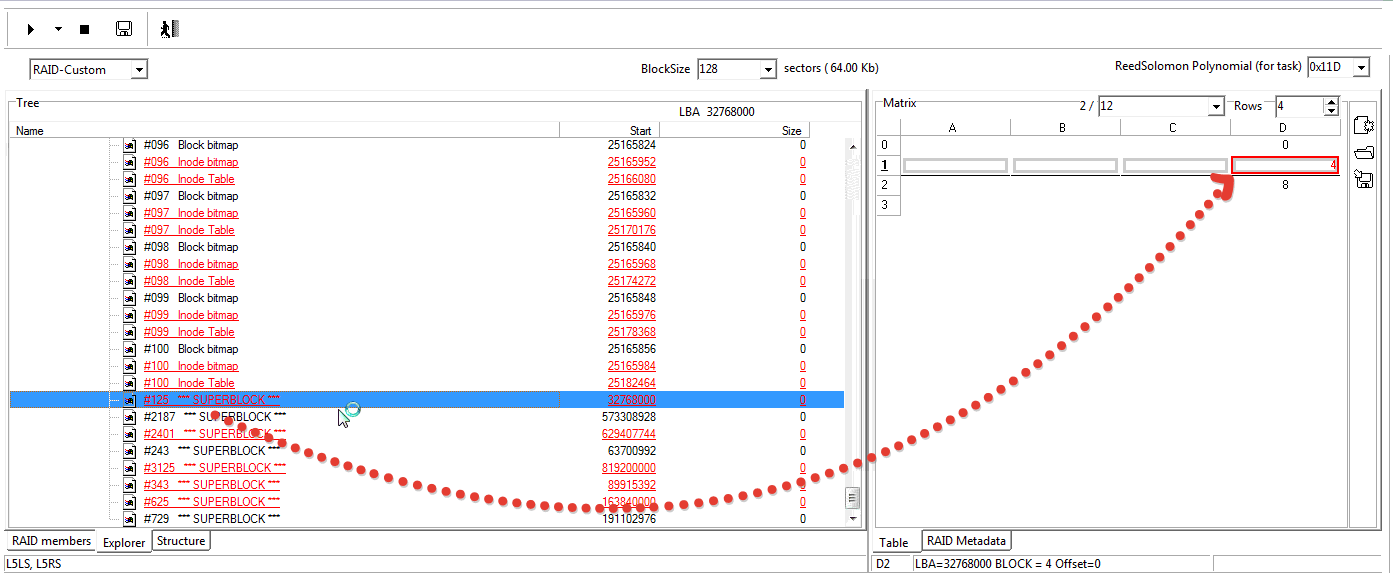The image size is (1393, 573).
Task: Click matrix cell in row 1 column C
Action: pyautogui.click(x=1175, y=165)
